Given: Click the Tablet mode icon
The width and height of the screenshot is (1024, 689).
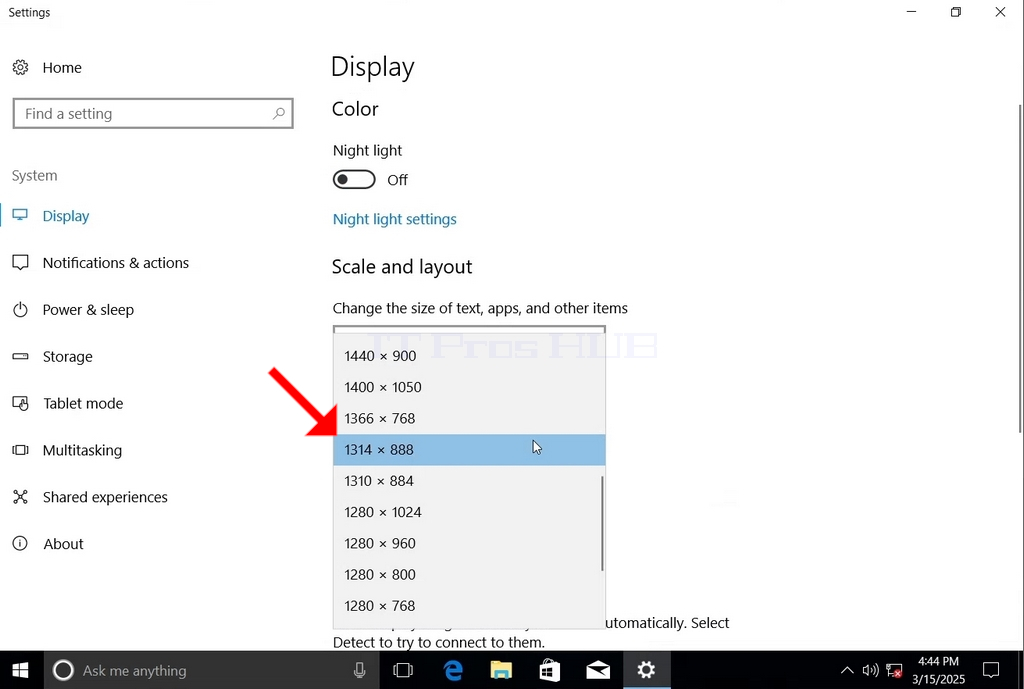Looking at the screenshot, I should point(20,404).
